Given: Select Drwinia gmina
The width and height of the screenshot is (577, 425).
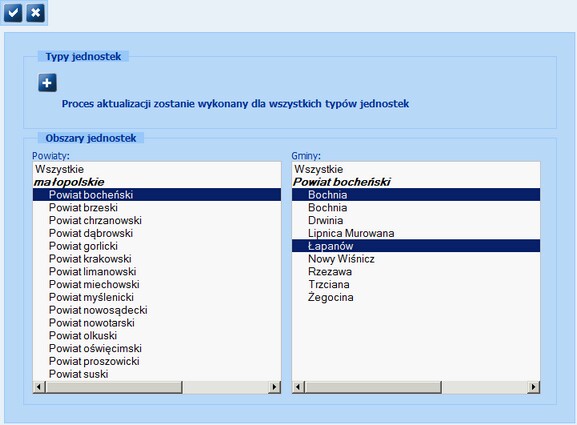Looking at the screenshot, I should (x=416, y=220).
